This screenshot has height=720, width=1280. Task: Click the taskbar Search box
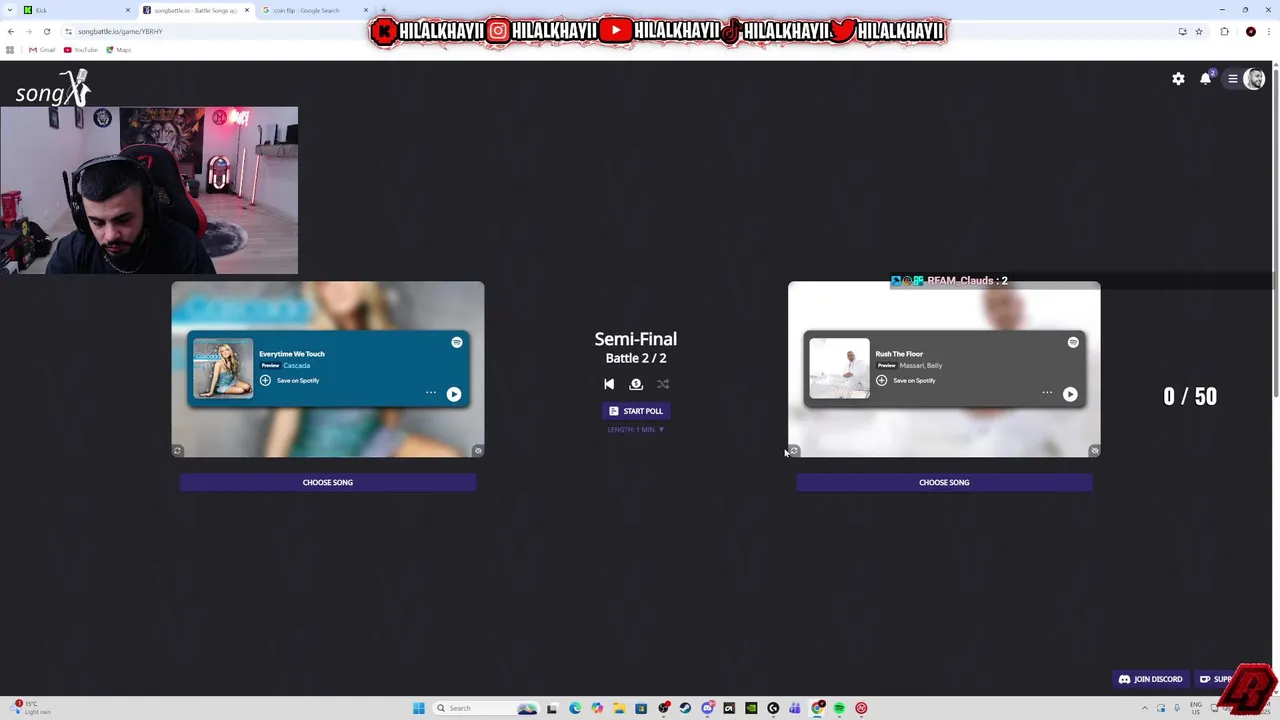tap(485, 708)
